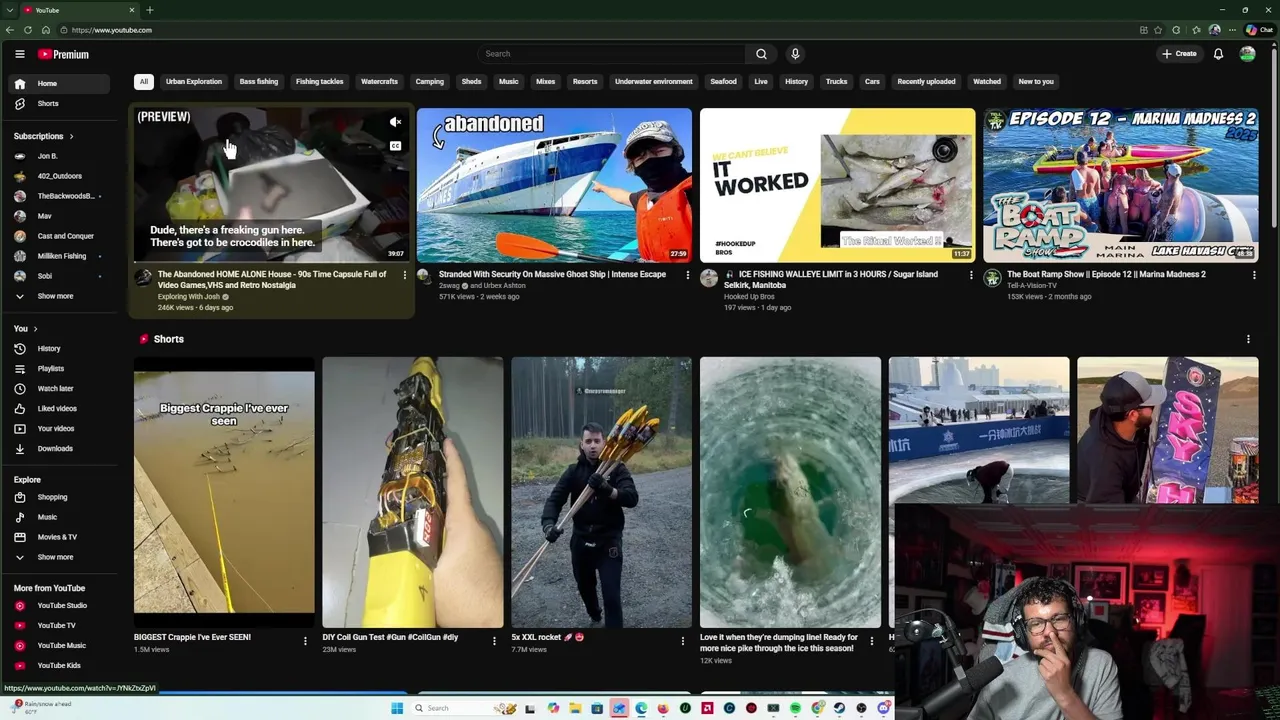Image resolution: width=1280 pixels, height=720 pixels.
Task: Open Spotify from the Windows taskbar
Action: (795, 708)
